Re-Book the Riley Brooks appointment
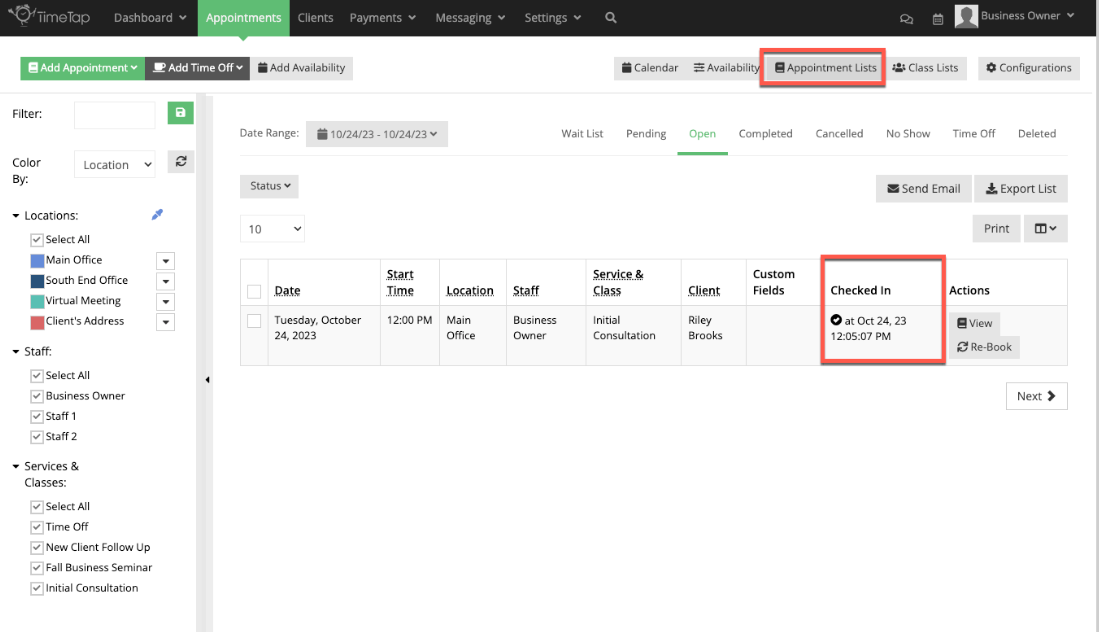 pos(984,347)
